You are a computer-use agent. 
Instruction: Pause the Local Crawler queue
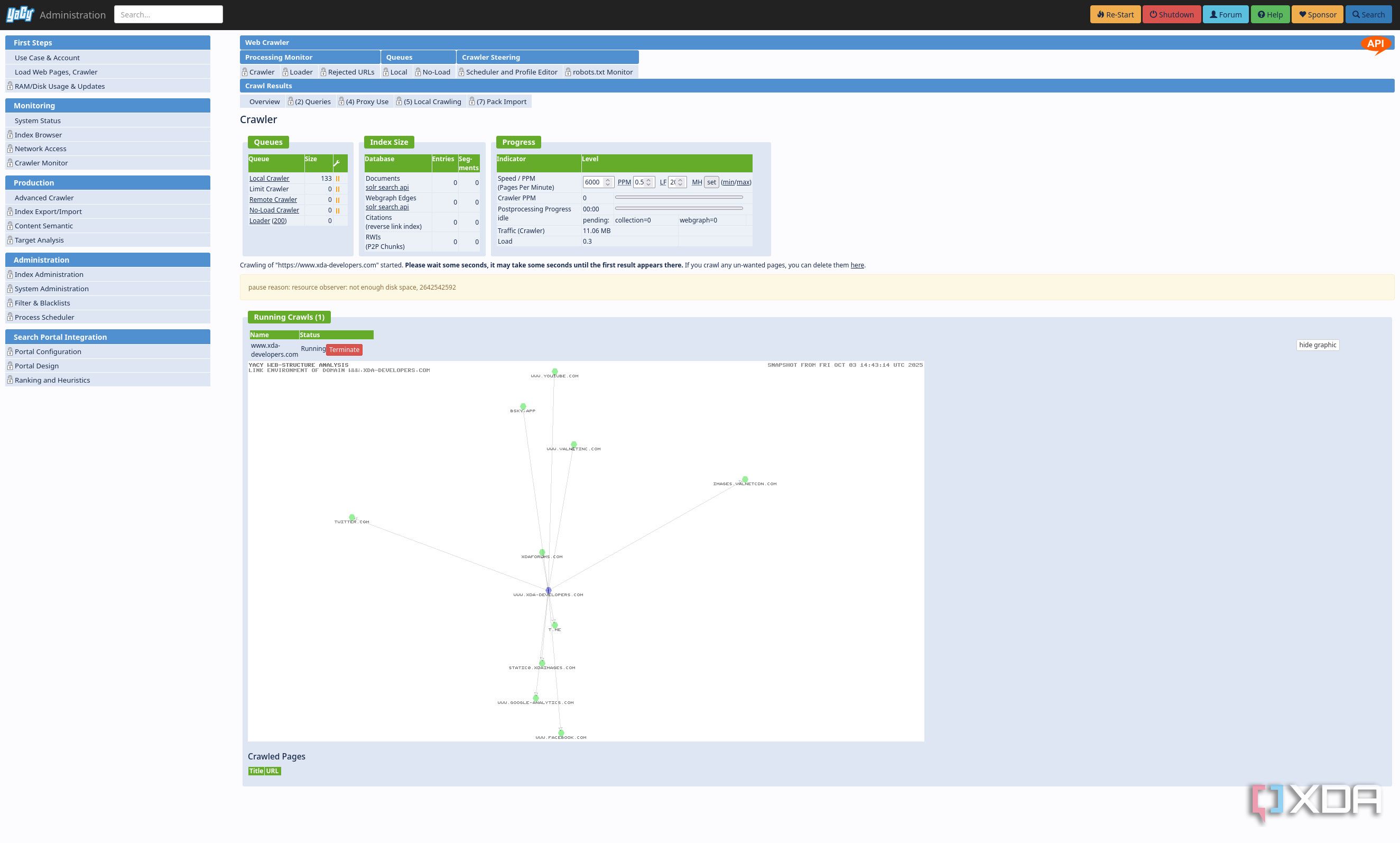click(337, 178)
